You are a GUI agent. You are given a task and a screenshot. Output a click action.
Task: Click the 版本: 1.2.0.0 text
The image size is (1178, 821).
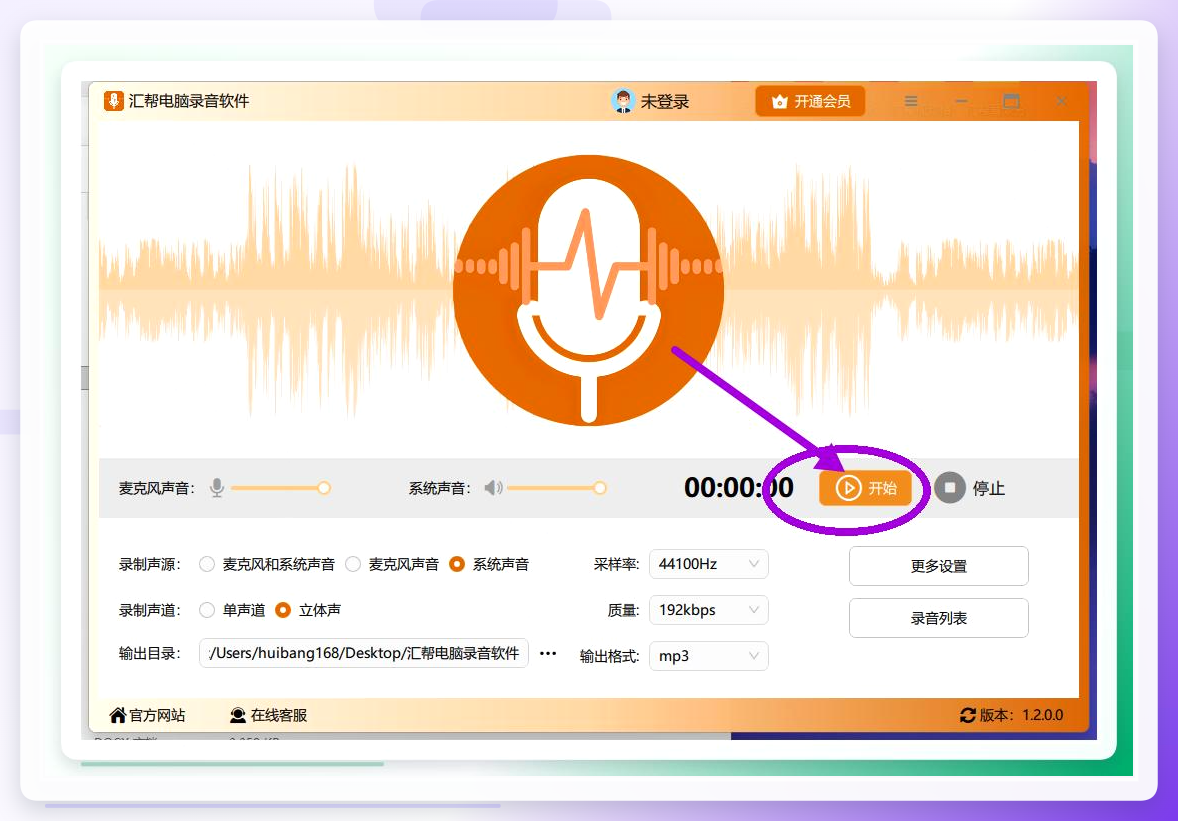(x=1021, y=715)
